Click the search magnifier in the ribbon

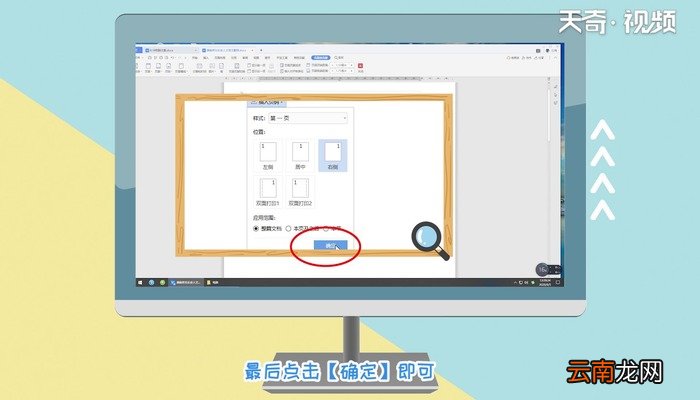coord(336,58)
